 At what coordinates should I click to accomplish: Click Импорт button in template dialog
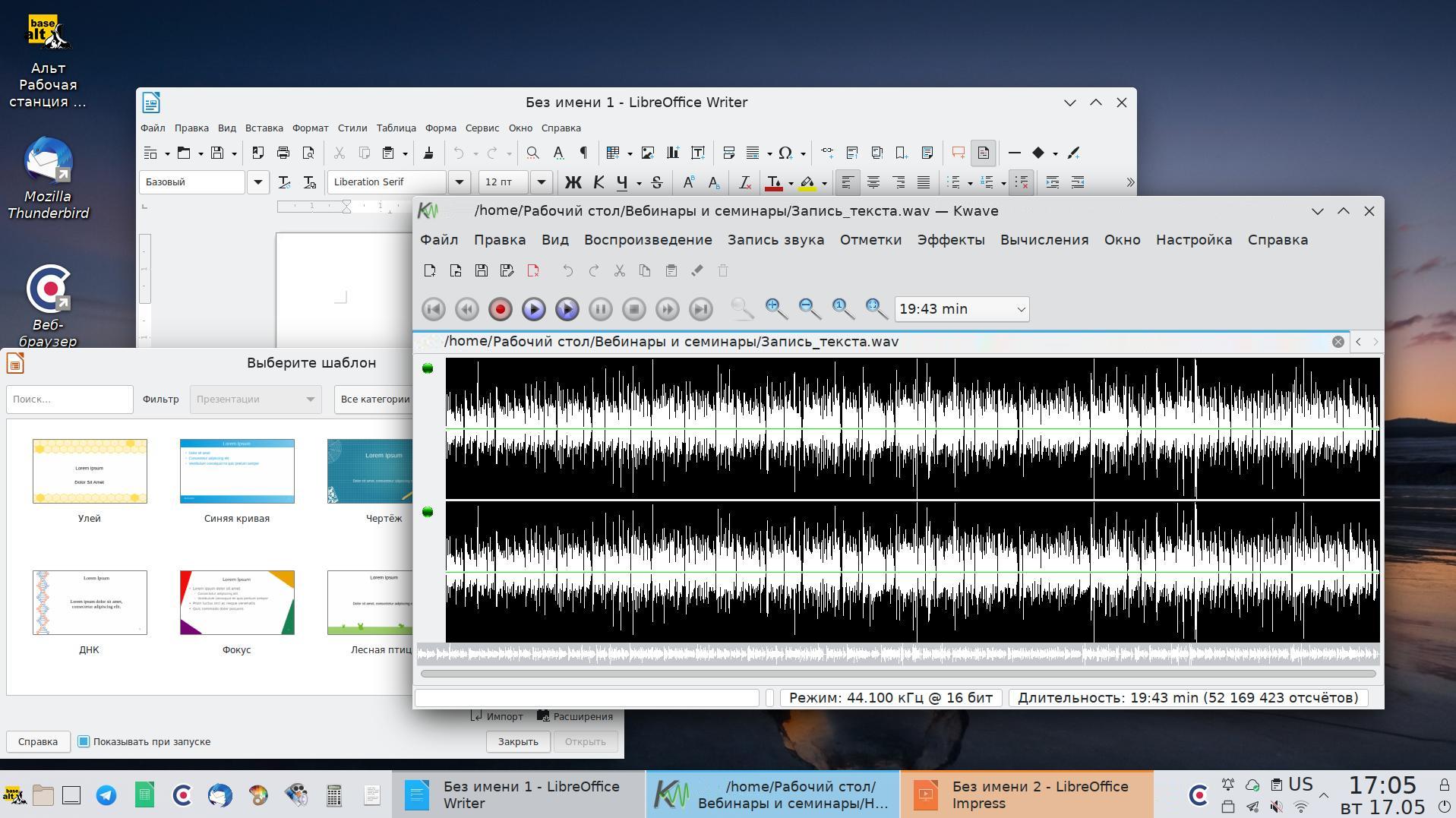tap(497, 716)
